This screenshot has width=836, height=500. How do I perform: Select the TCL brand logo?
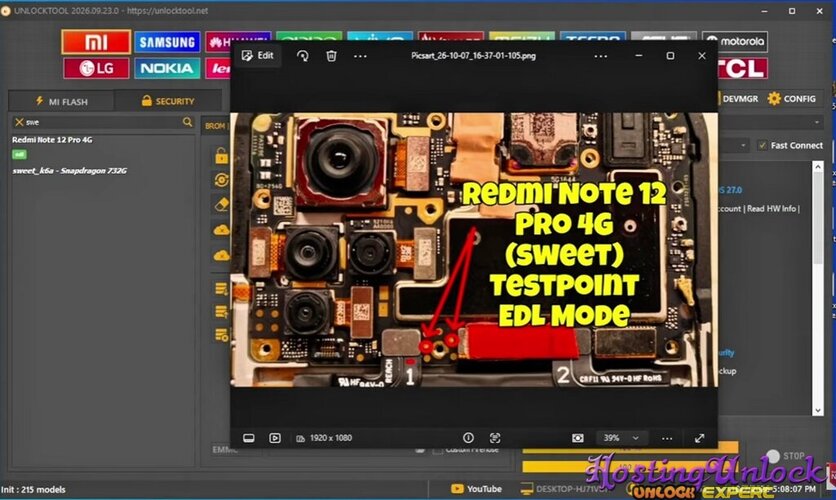(742, 68)
